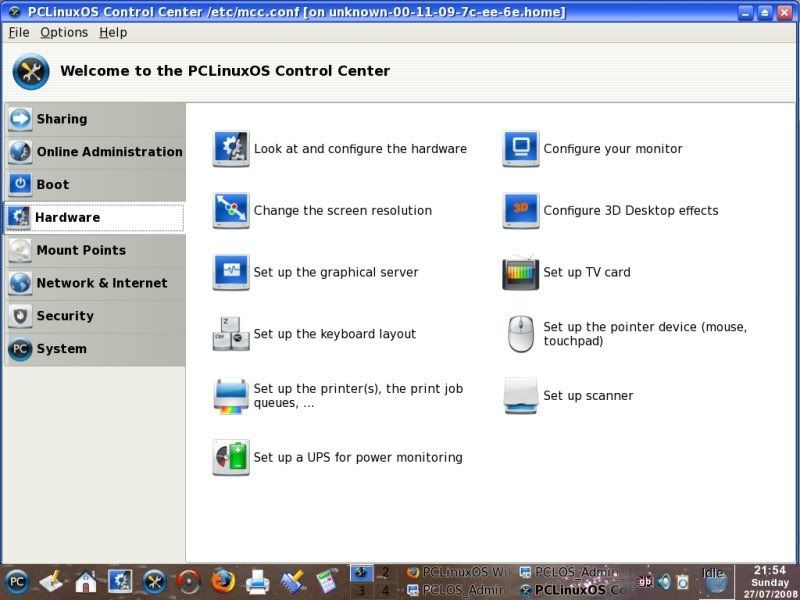Click the red lifebuoy help icon in the taskbar
800x600 pixels.
point(188,582)
